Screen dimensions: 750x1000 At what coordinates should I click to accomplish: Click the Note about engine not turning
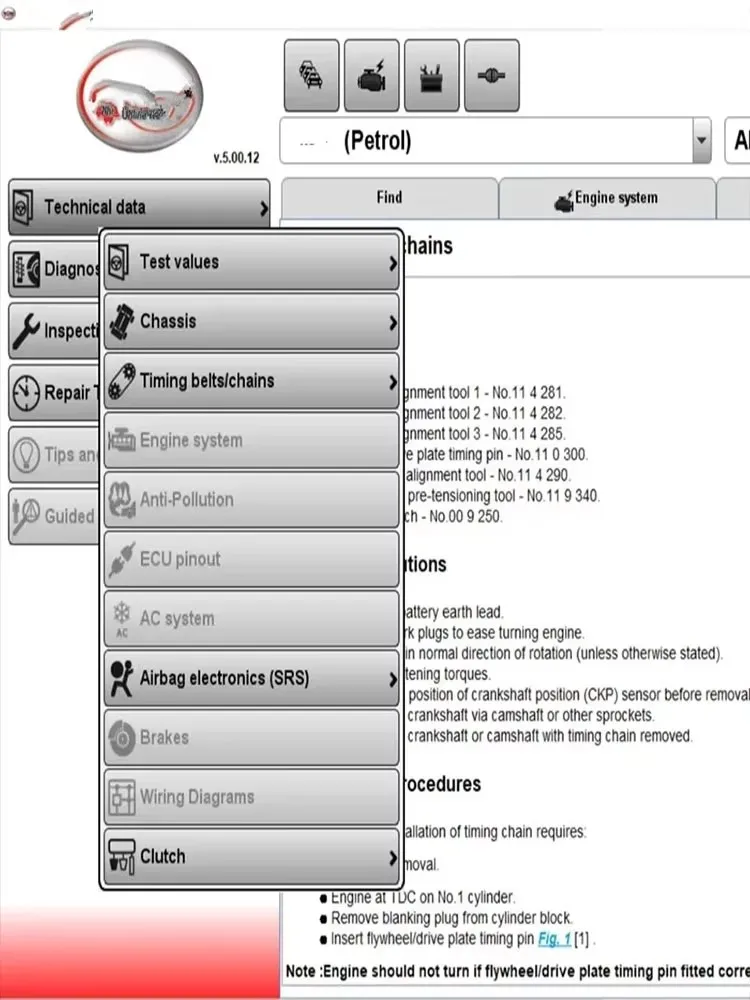tap(517, 971)
